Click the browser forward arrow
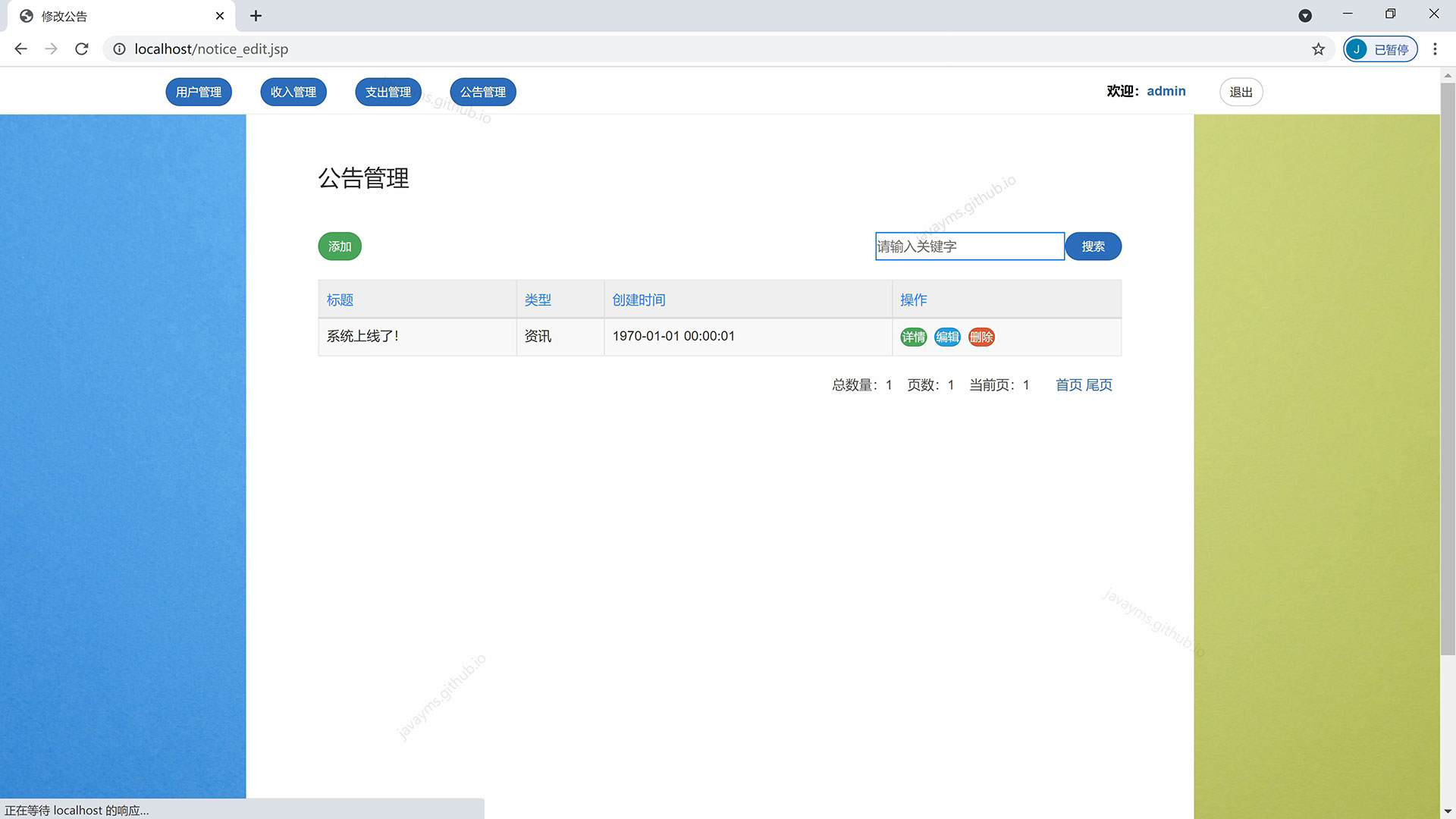The image size is (1456, 819). (51, 49)
